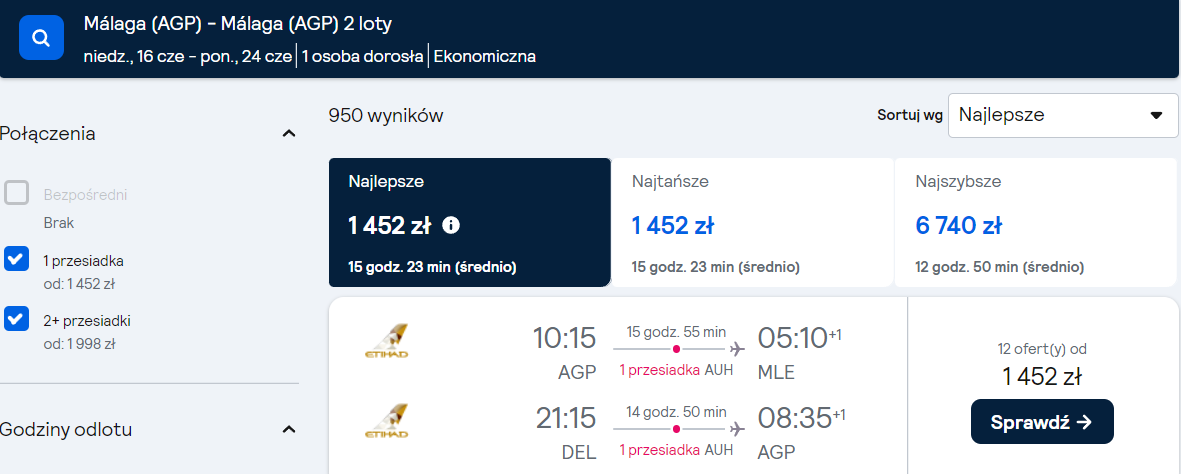Uncheck the 2+ przesiadki checkbox
This screenshot has height=474, width=1181.
tap(17, 318)
